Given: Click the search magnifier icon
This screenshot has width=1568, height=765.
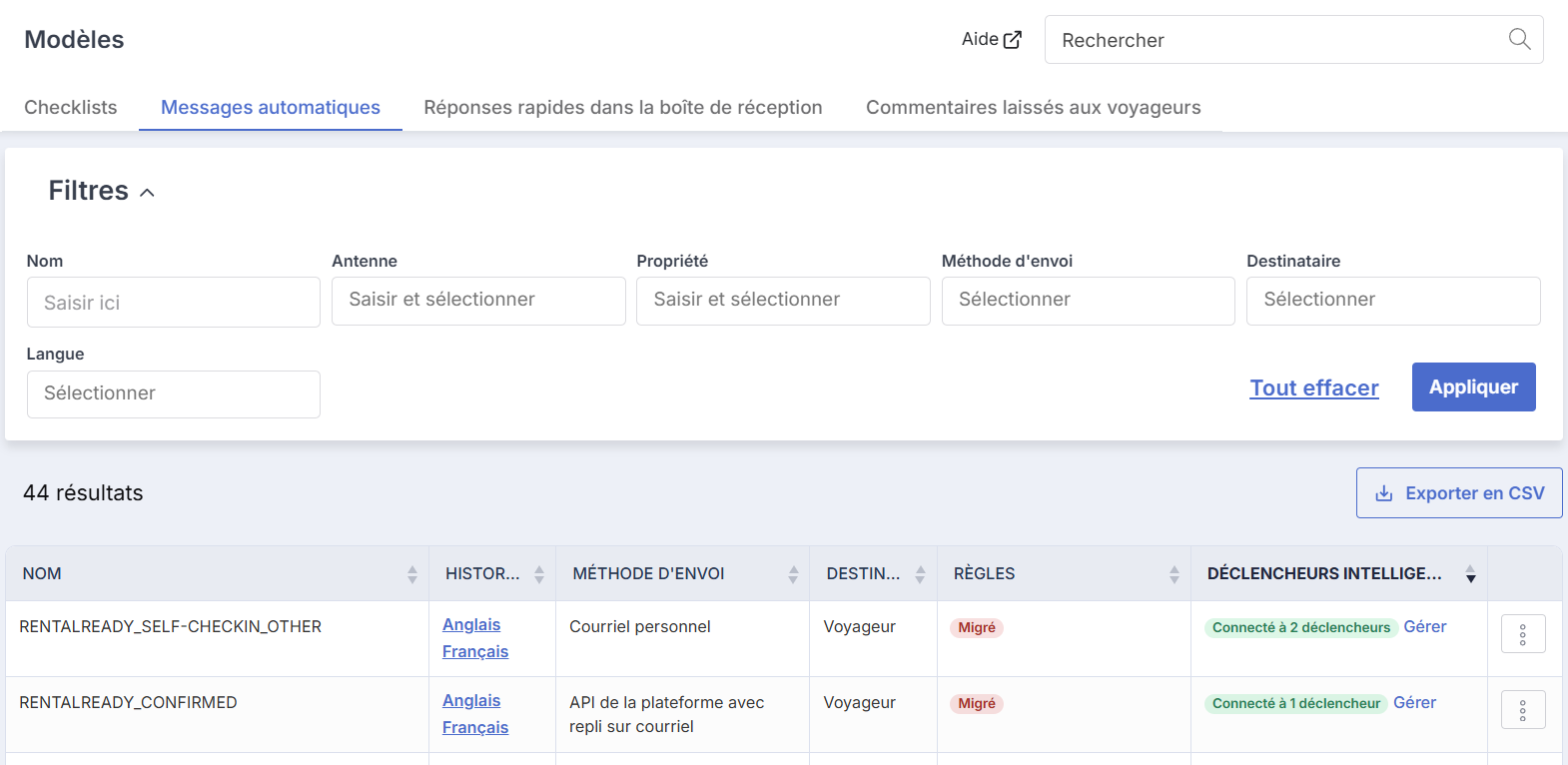Looking at the screenshot, I should (1519, 39).
